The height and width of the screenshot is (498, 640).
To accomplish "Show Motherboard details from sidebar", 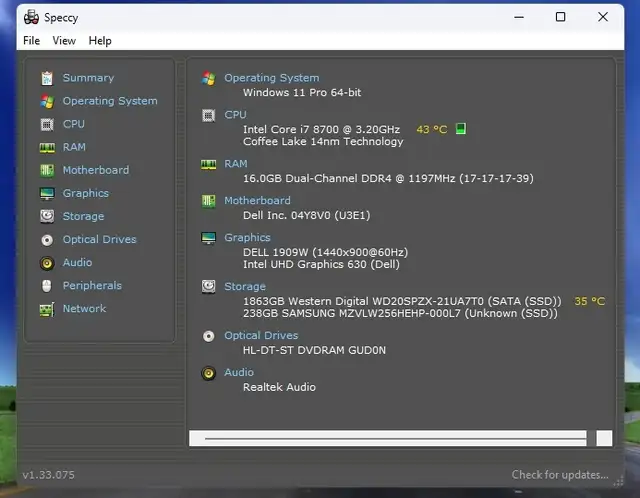I will (x=96, y=170).
